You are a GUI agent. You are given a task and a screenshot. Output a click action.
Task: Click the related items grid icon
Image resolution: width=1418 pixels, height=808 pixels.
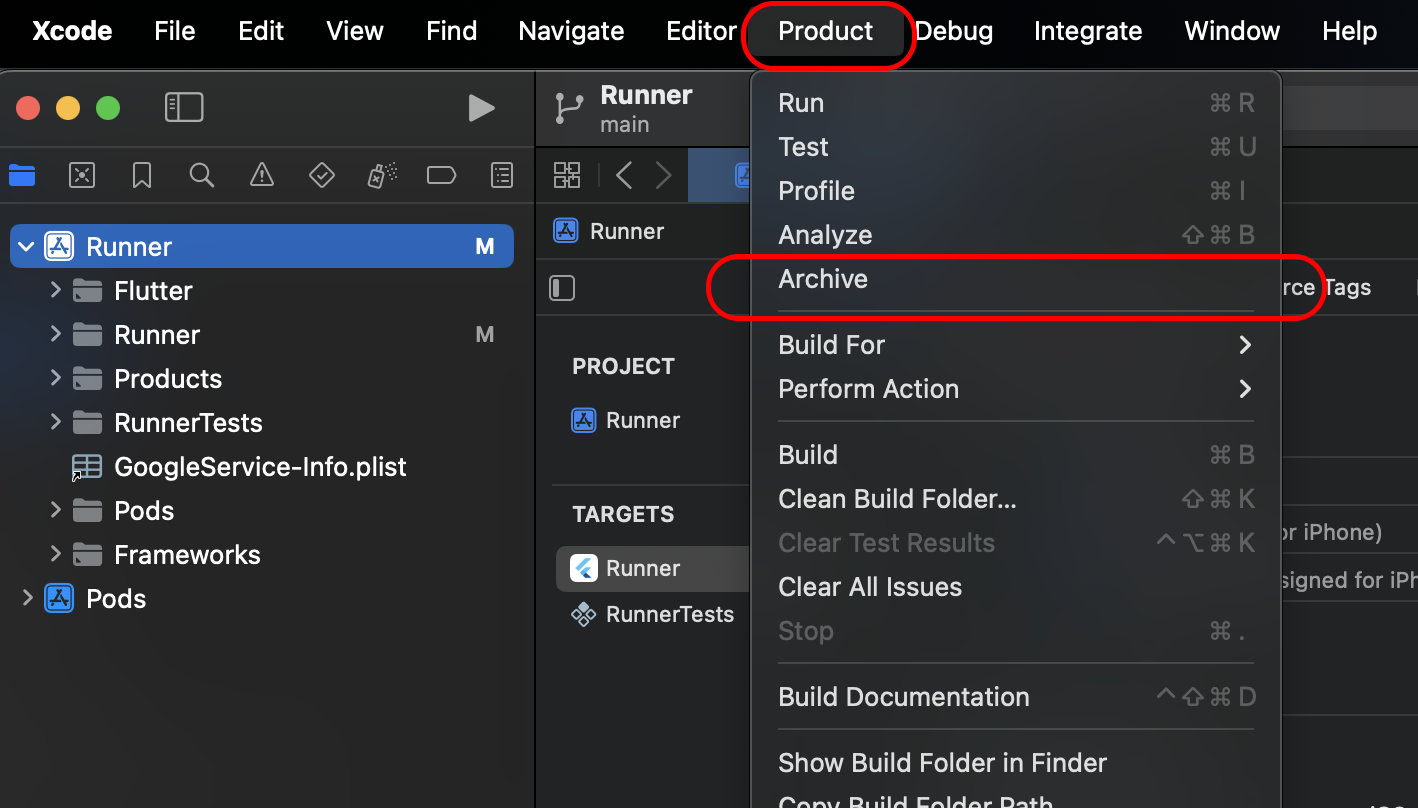tap(567, 176)
